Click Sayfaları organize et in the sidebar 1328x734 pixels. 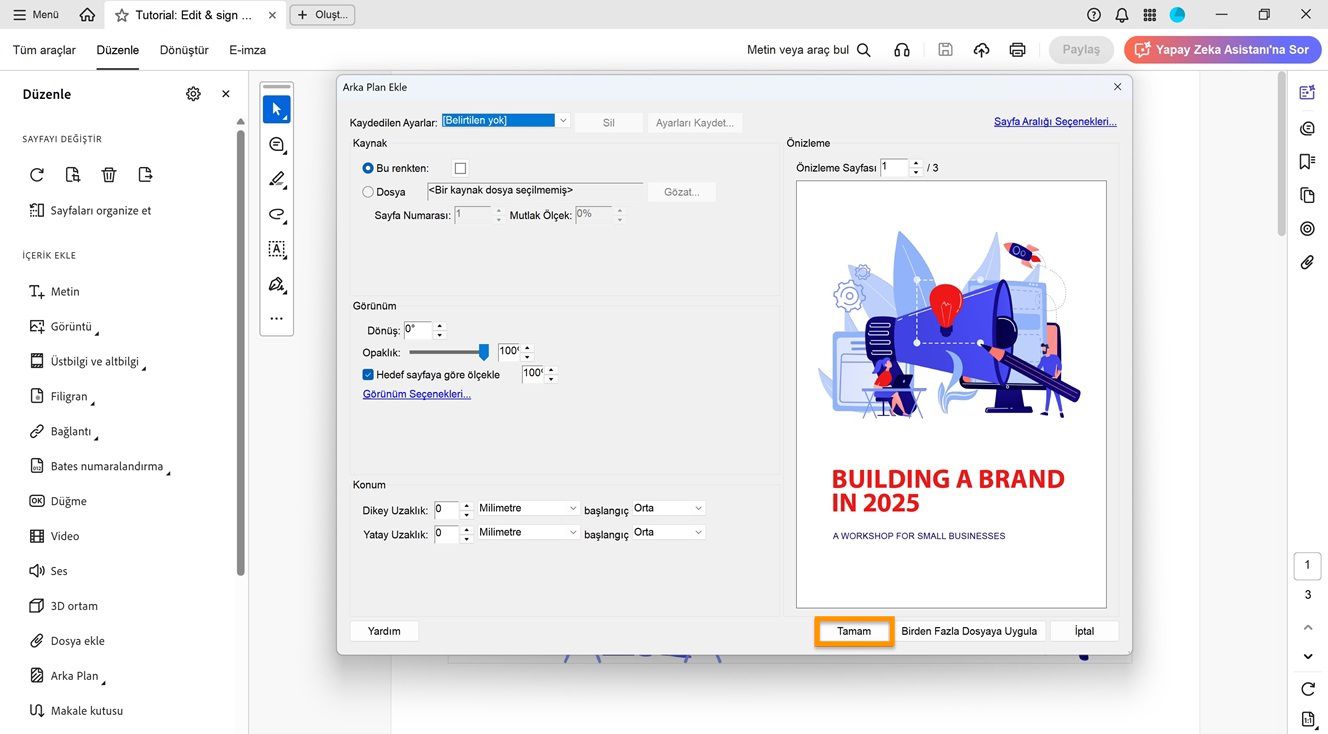pos(90,211)
